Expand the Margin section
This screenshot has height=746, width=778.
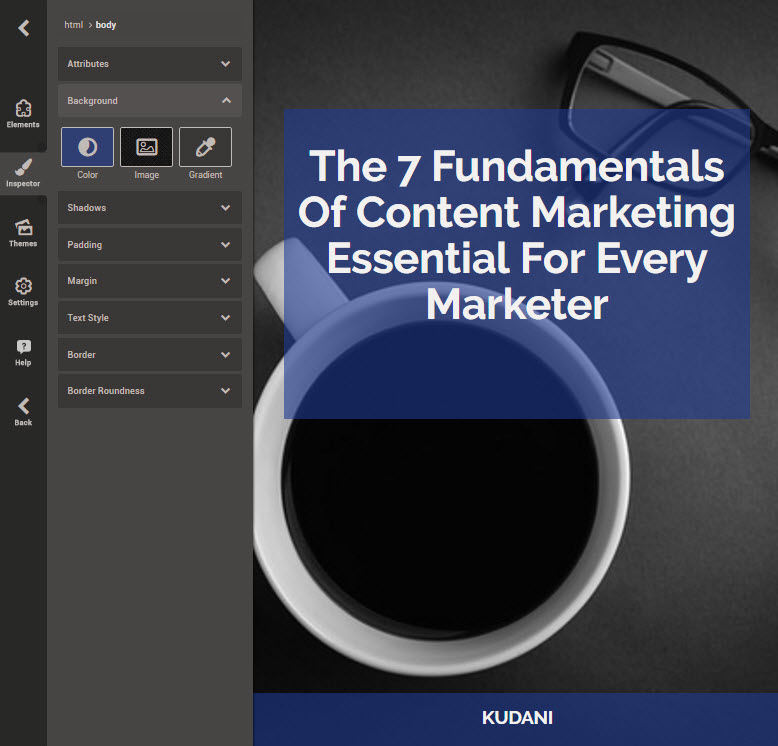[150, 281]
